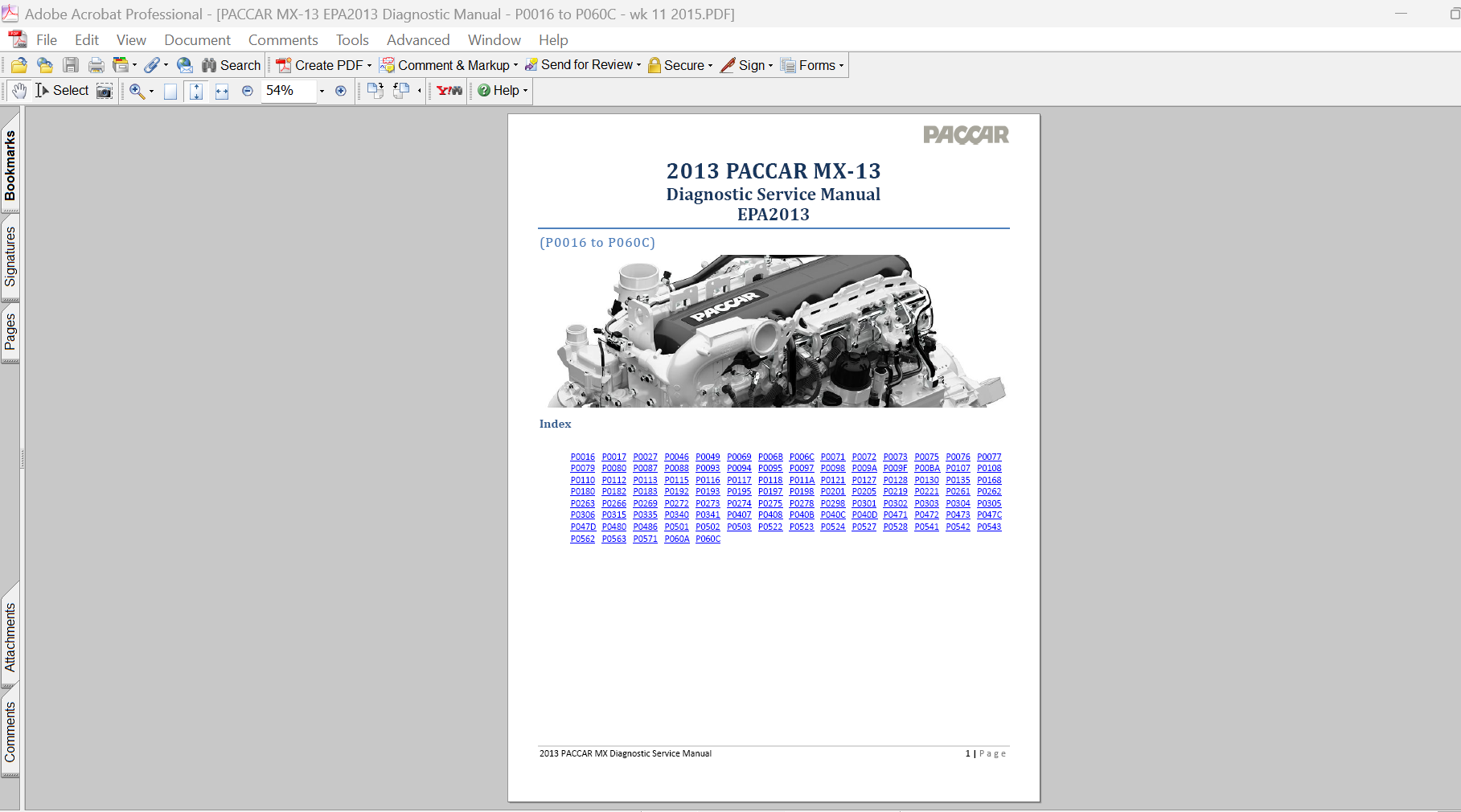Viewport: 1461px width, 812px height.
Task: Follow the P047C index link
Action: point(989,515)
